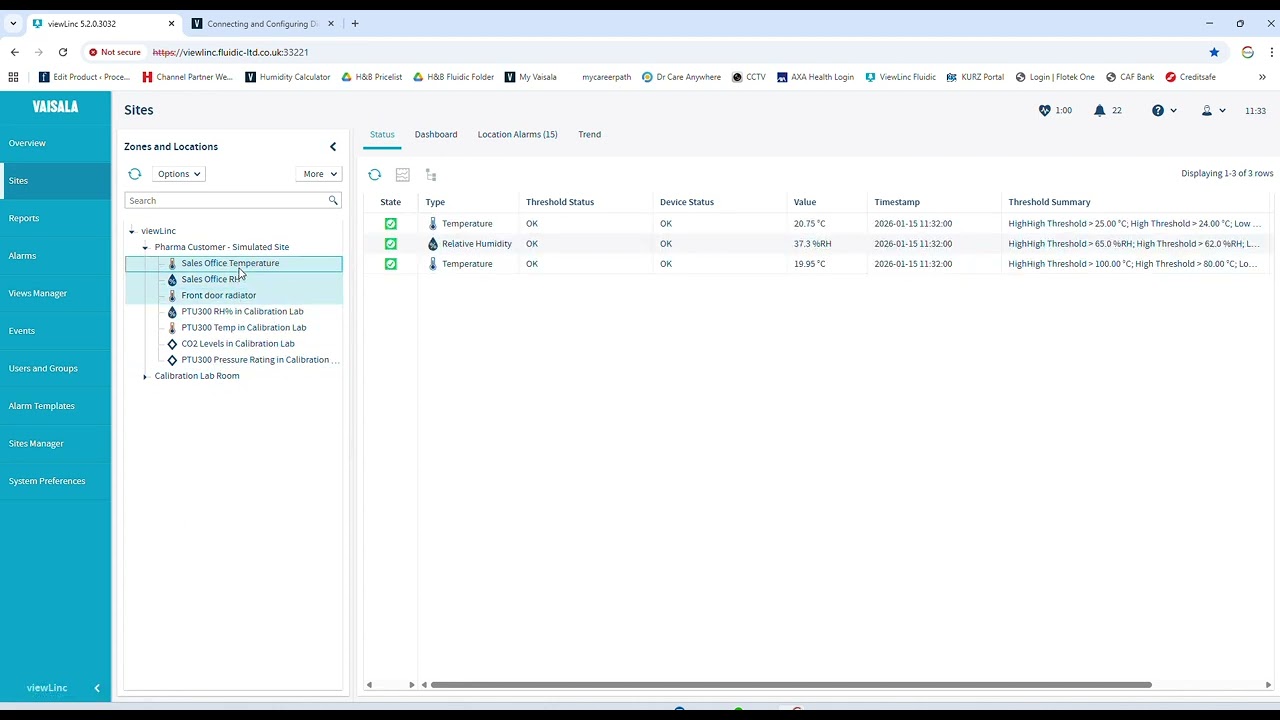
Task: Open browser three-dot menu
Action: click(x=1272, y=52)
